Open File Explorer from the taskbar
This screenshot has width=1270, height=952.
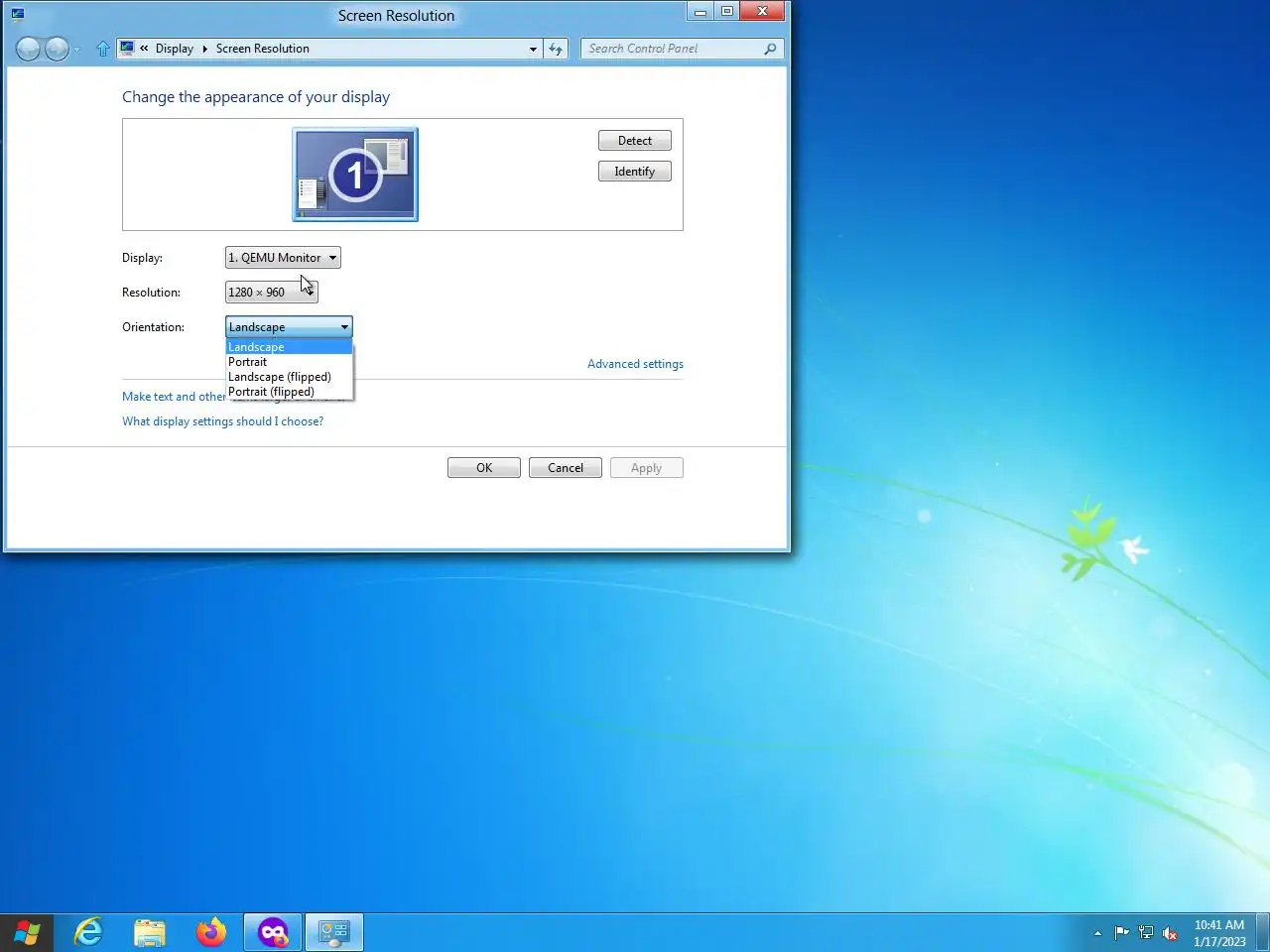click(x=150, y=932)
